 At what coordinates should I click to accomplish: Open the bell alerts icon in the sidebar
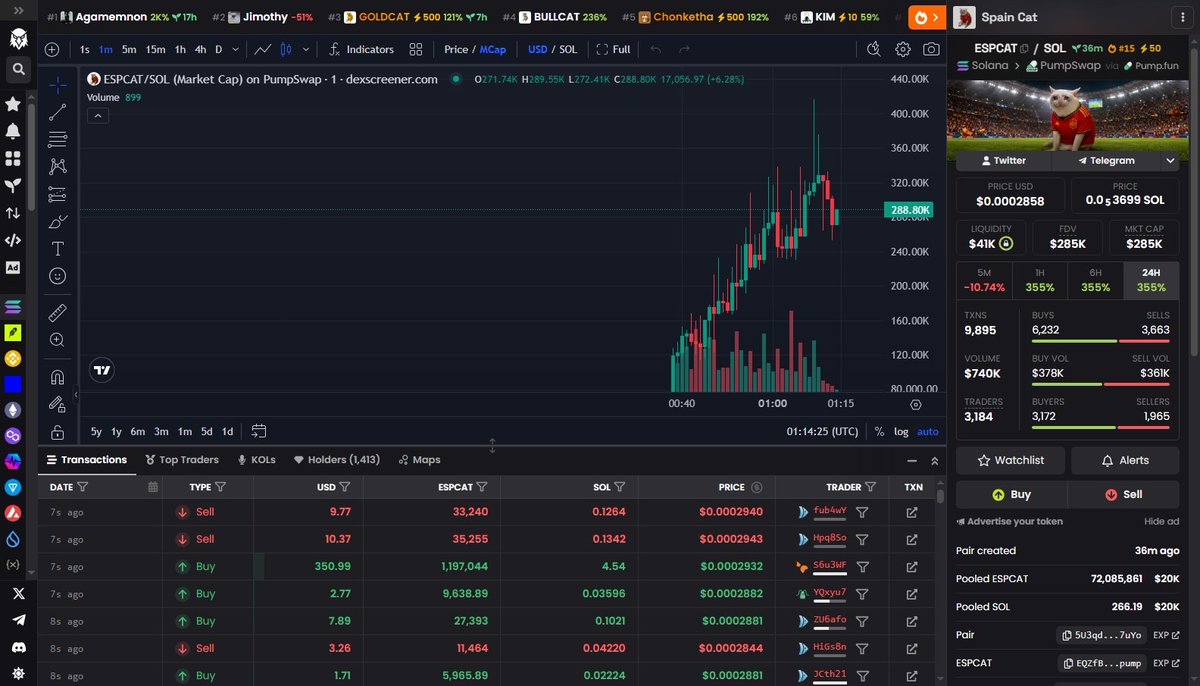(13, 131)
